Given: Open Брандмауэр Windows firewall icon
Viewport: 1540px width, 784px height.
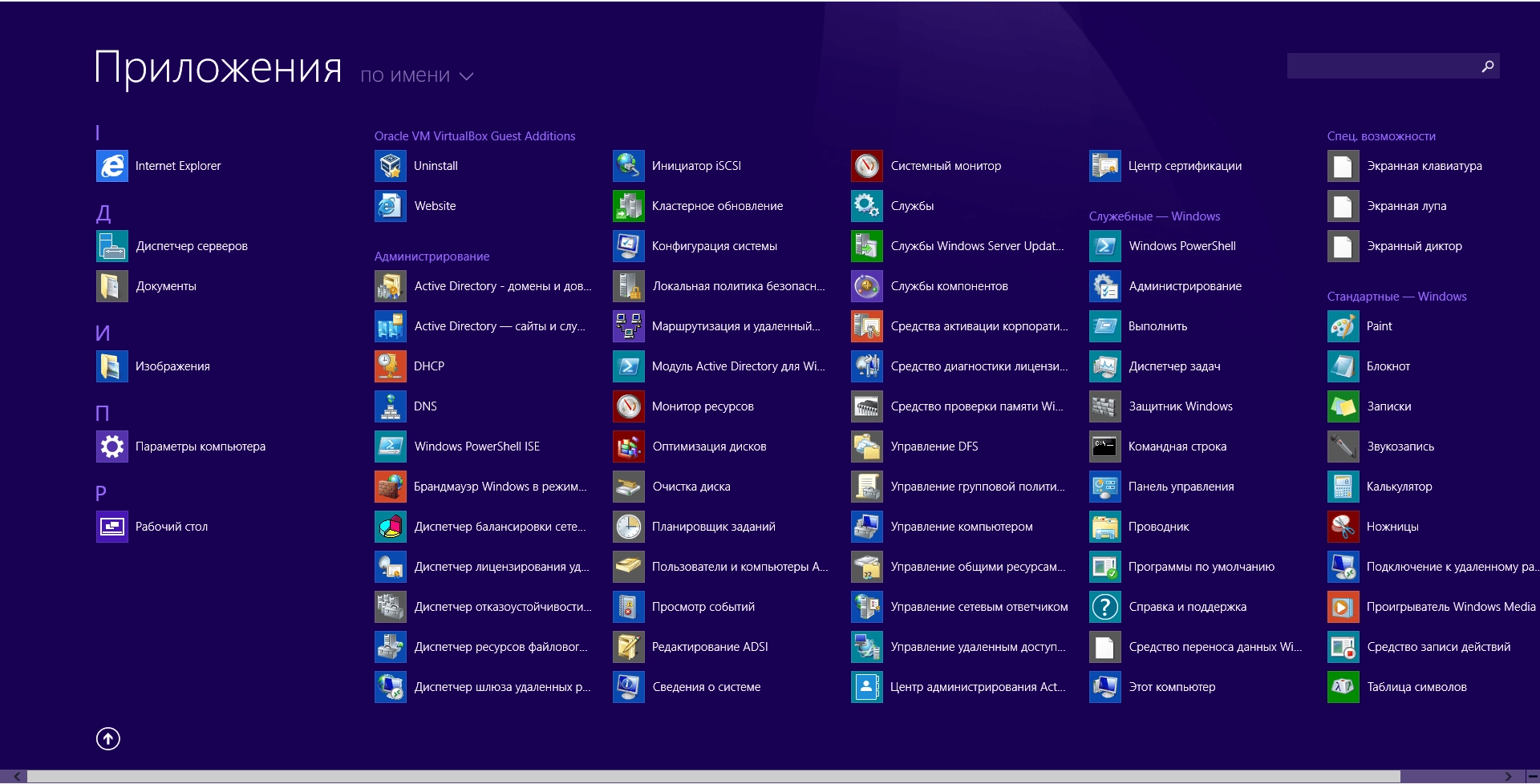Looking at the screenshot, I should pyautogui.click(x=390, y=487).
